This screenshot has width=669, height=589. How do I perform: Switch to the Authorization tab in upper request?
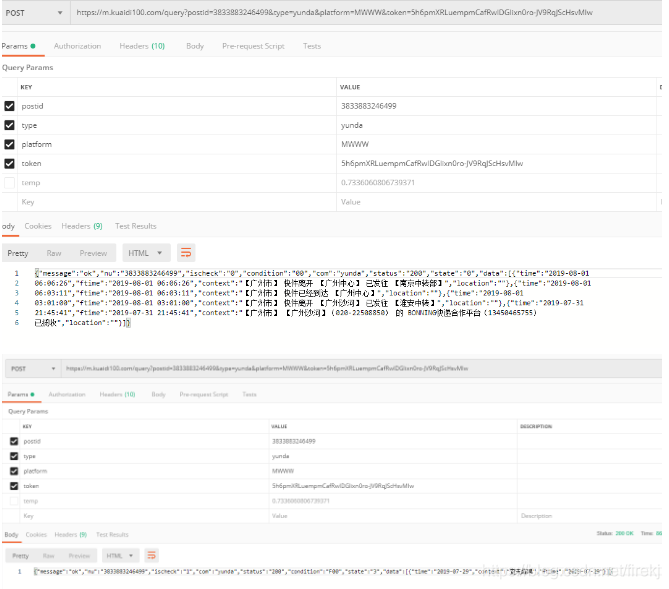pyautogui.click(x=78, y=46)
